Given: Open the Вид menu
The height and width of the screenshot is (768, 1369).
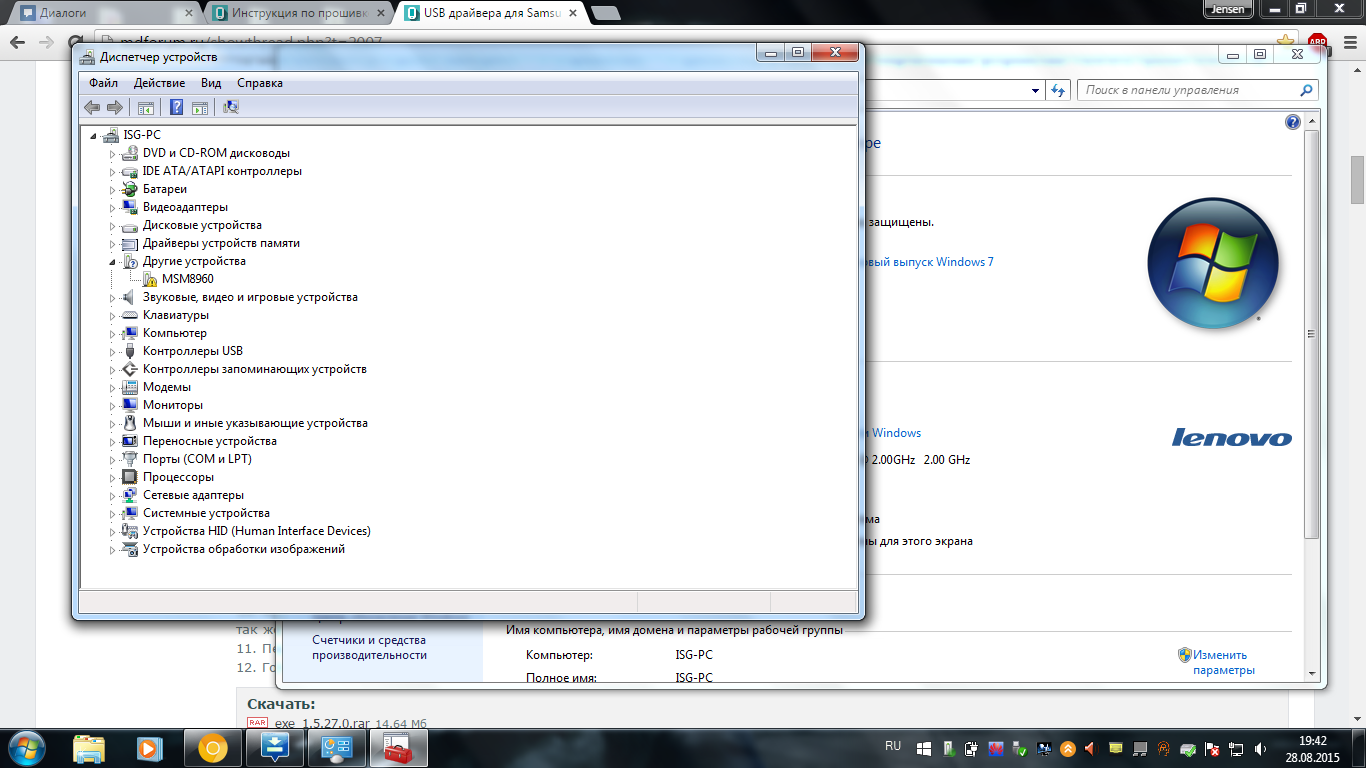Looking at the screenshot, I should tap(211, 83).
